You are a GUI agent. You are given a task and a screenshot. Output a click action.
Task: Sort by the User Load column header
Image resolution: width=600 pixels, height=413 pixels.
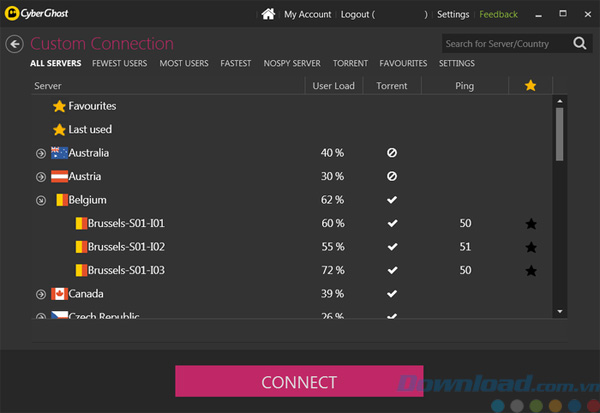coord(333,86)
